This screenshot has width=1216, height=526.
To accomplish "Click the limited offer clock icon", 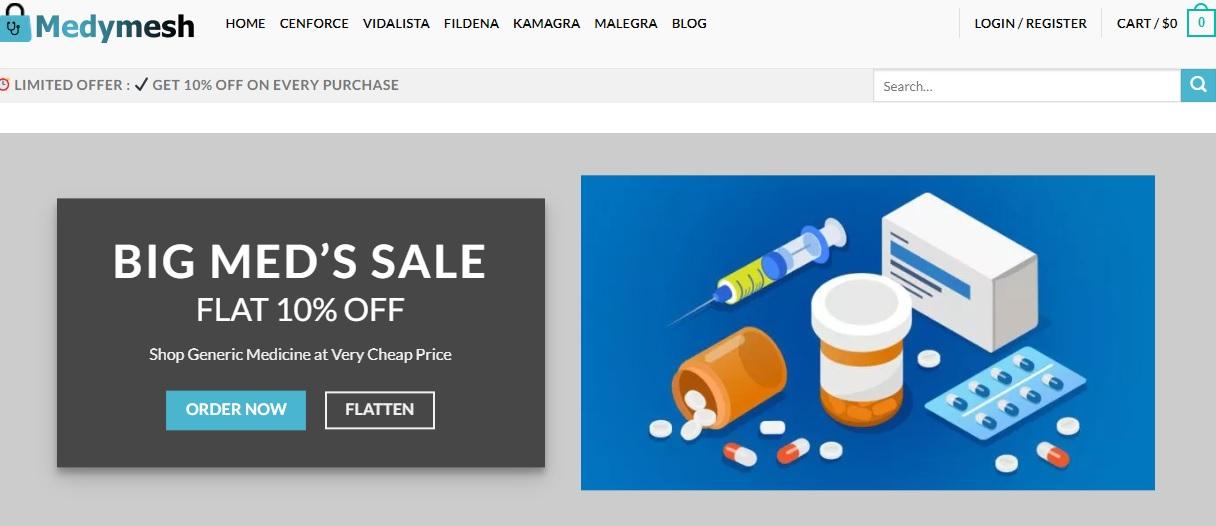I will [5, 85].
